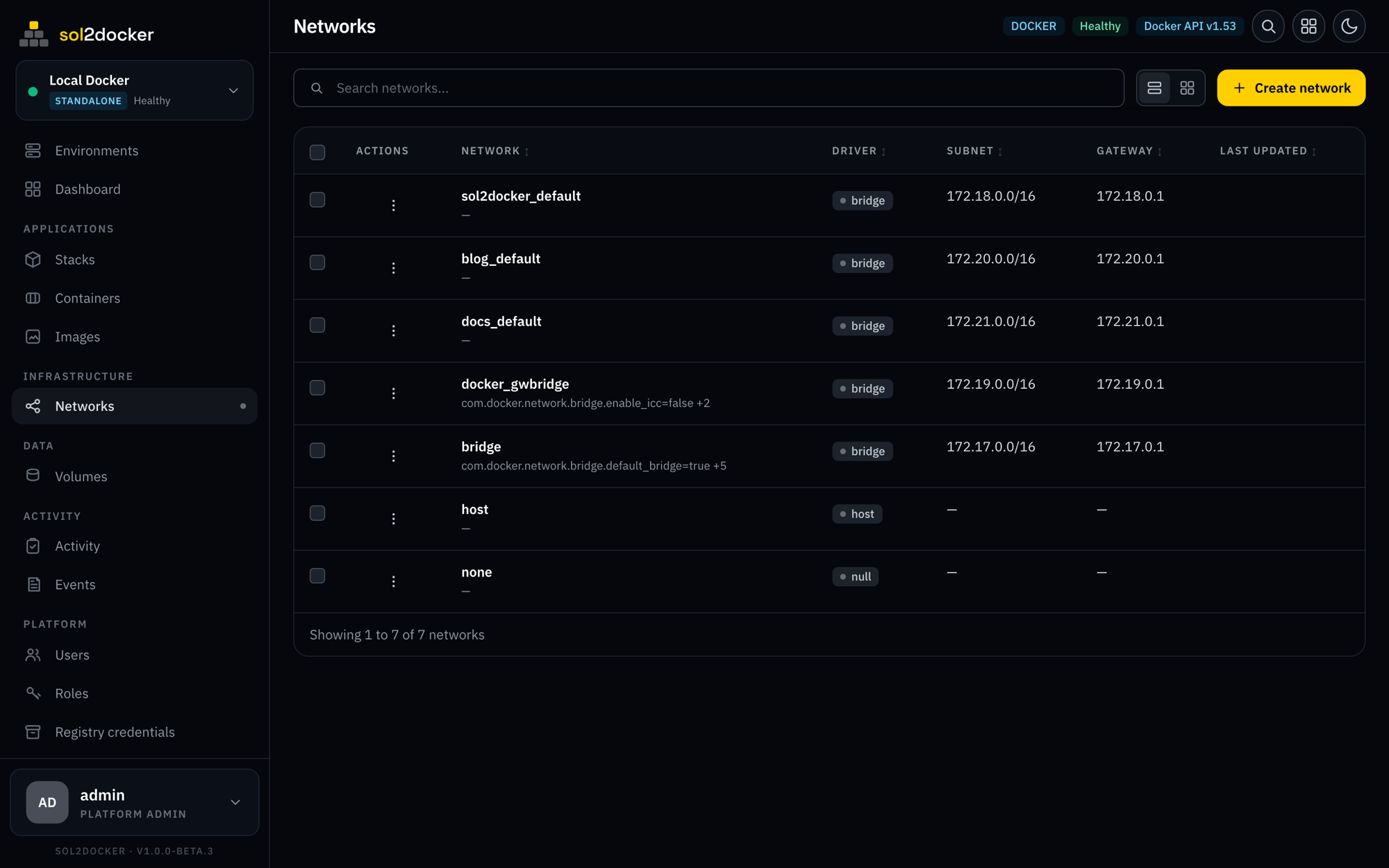View Events in sidebar
Viewport: 1389px width, 868px height.
pyautogui.click(x=135, y=585)
